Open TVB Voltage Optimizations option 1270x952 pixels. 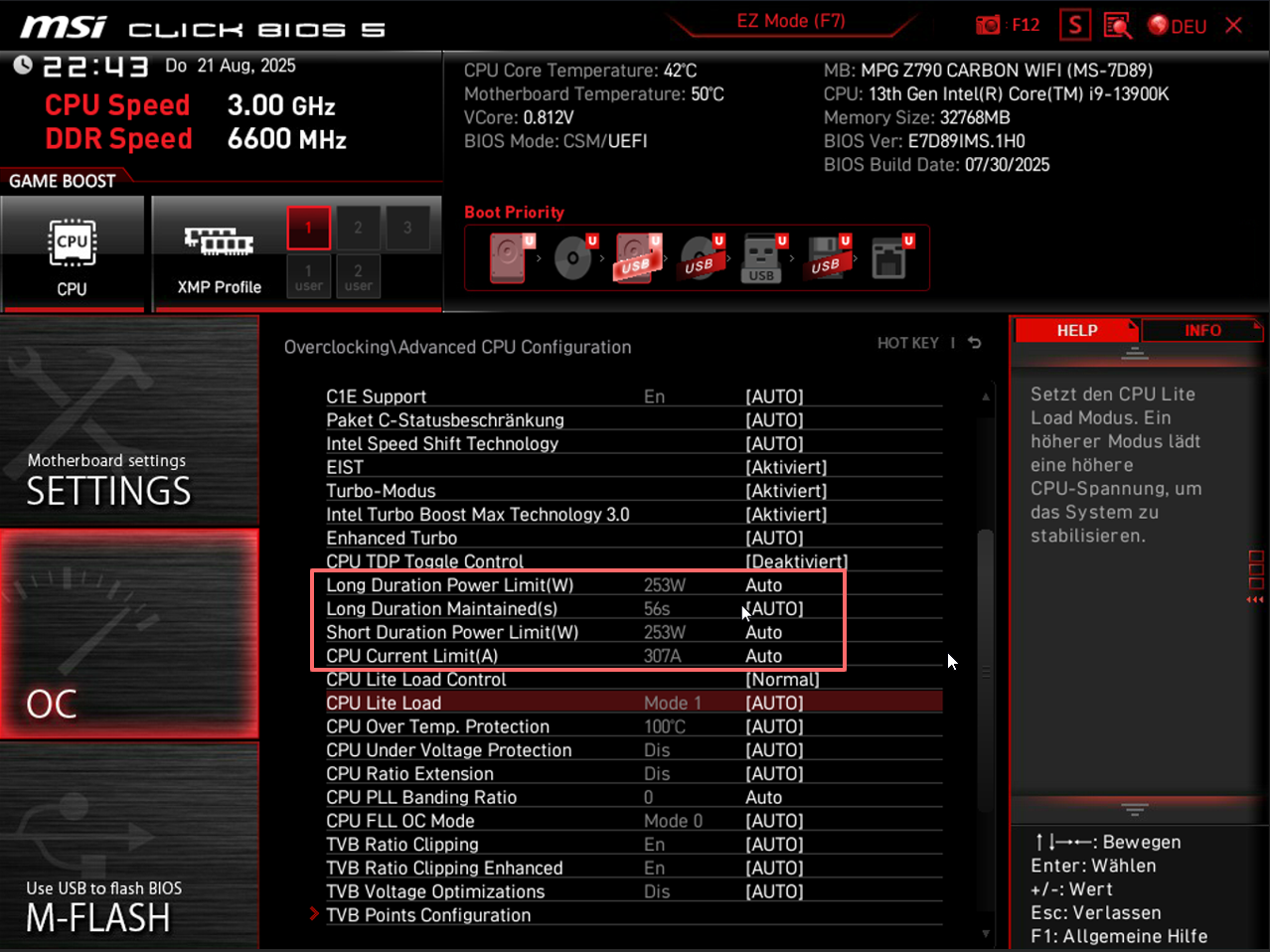(634, 891)
